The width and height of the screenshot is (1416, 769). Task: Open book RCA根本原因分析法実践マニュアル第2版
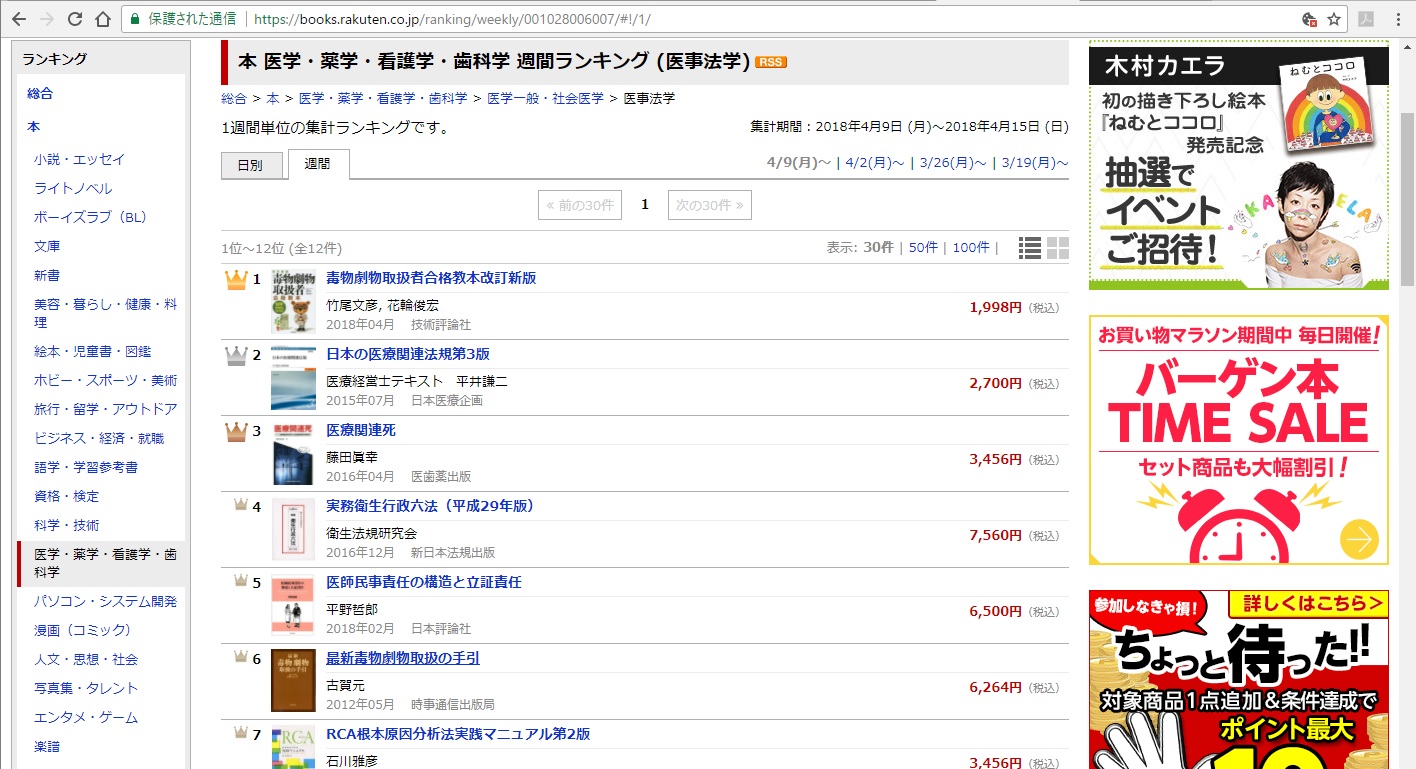[458, 734]
